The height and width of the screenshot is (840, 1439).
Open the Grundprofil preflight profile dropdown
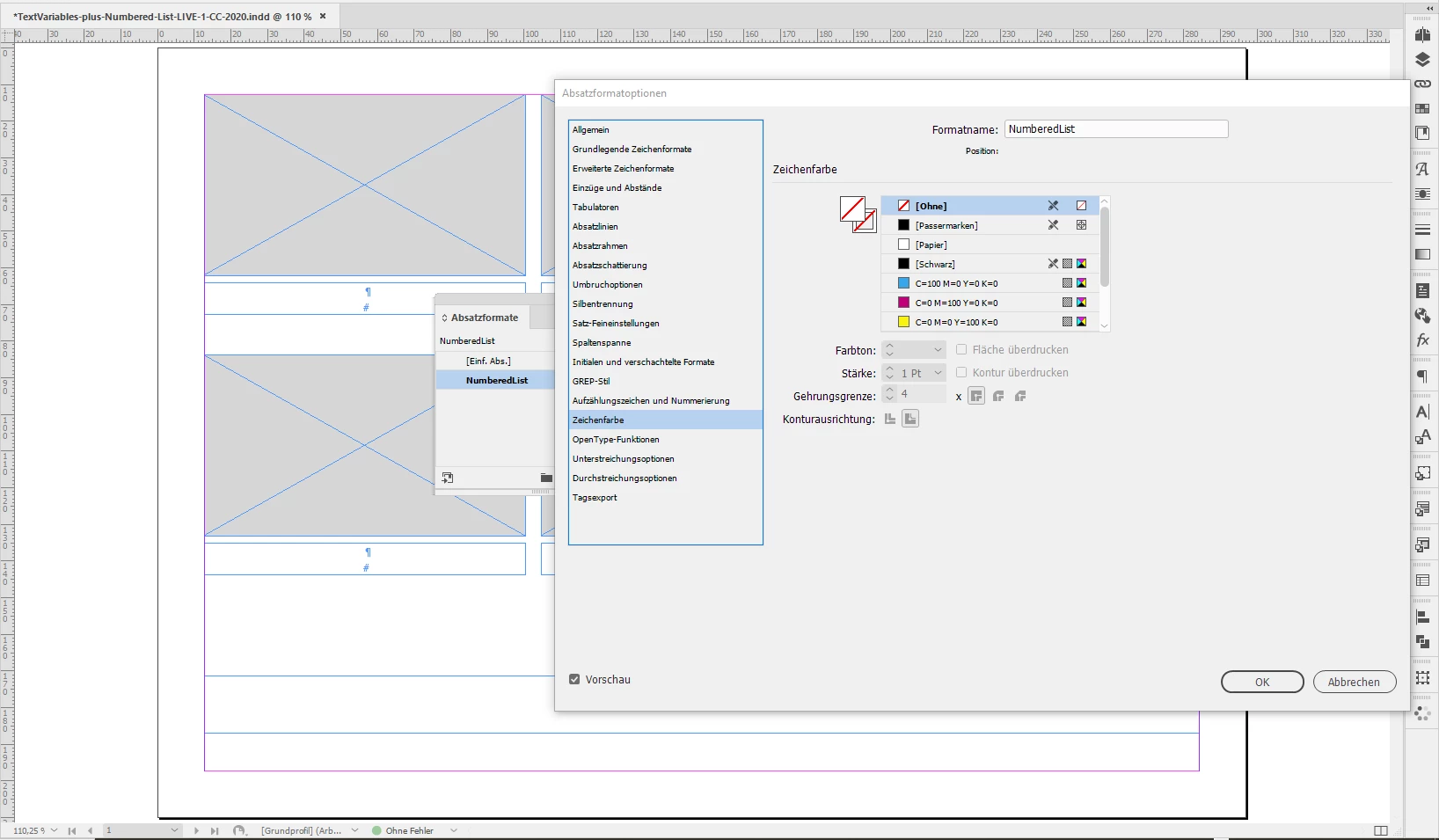pos(354,830)
